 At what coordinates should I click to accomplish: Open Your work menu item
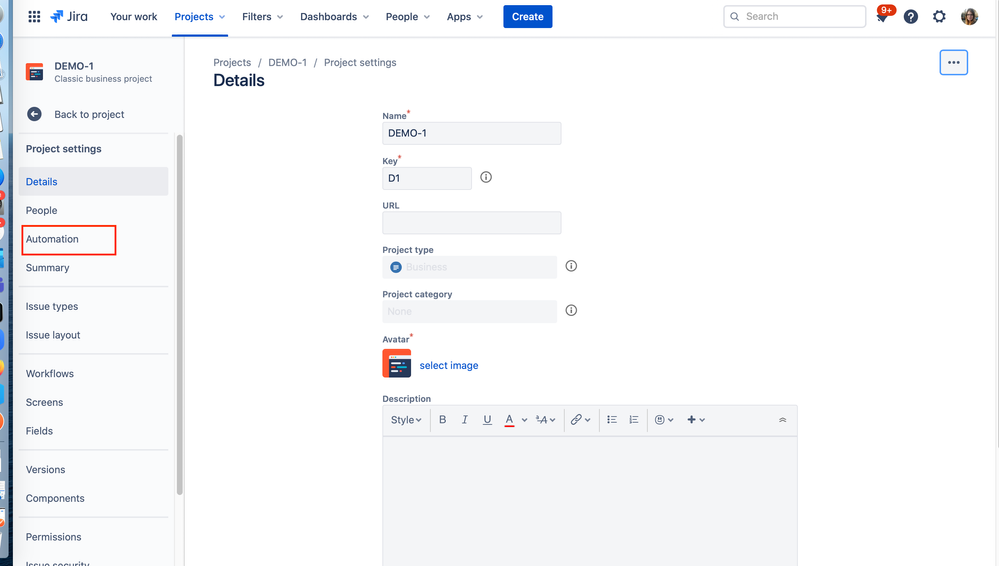(134, 17)
